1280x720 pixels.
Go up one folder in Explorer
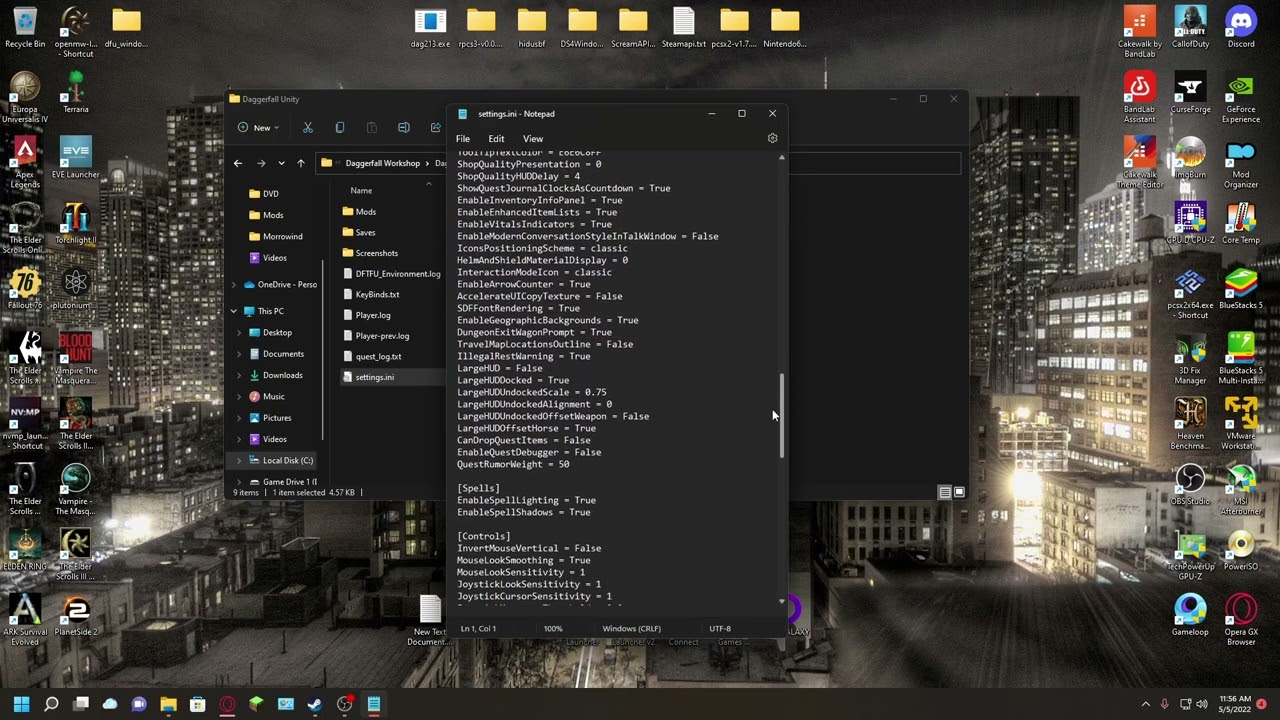300,163
